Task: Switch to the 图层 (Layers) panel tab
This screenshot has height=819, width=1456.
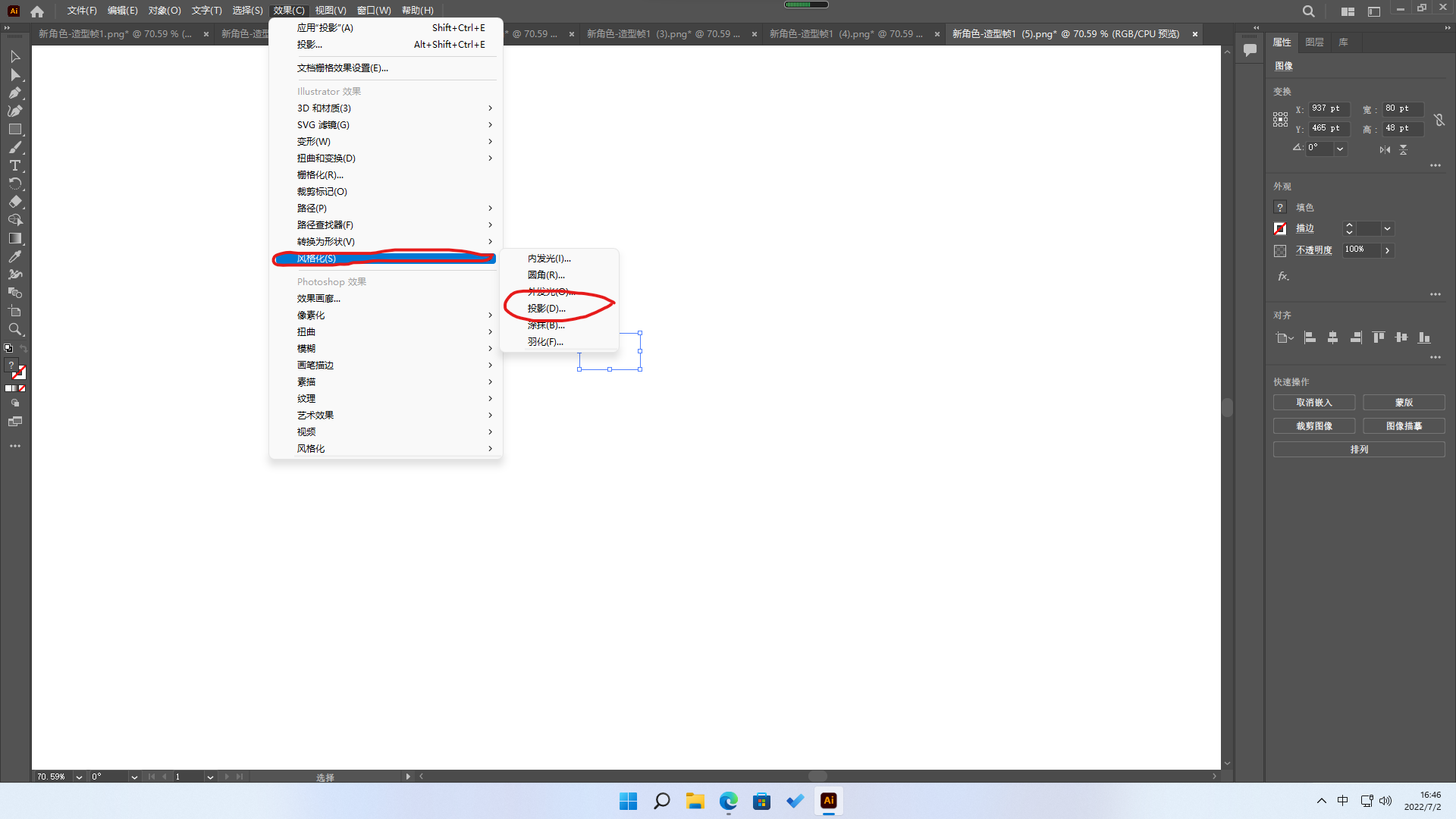Action: point(1314,42)
